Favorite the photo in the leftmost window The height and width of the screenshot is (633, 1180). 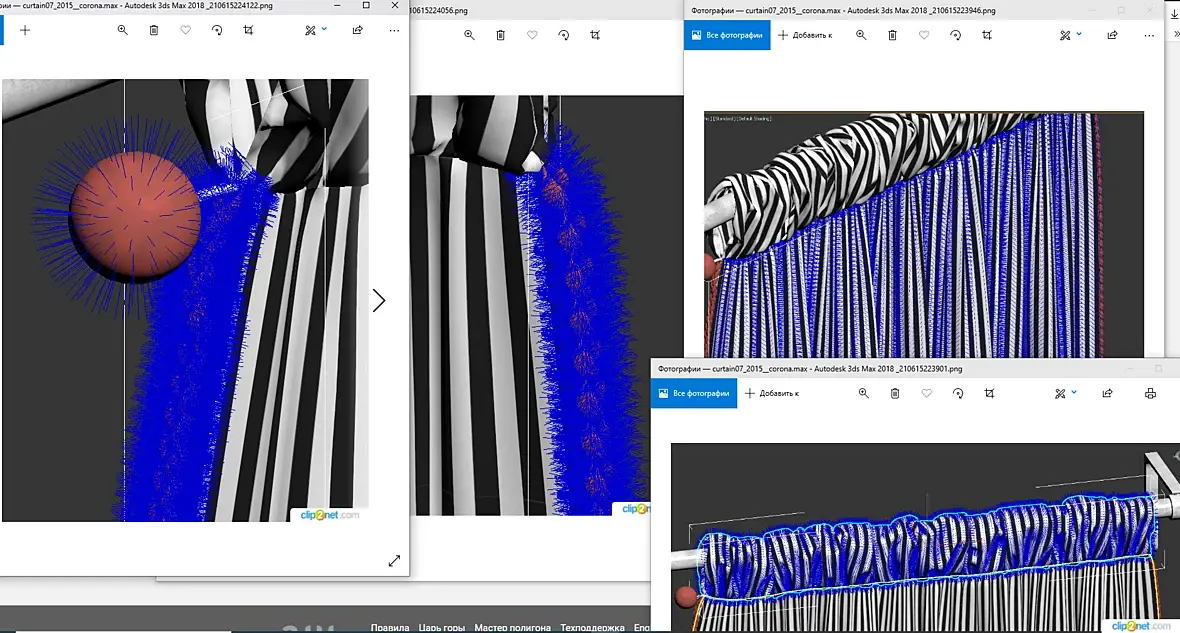point(185,30)
